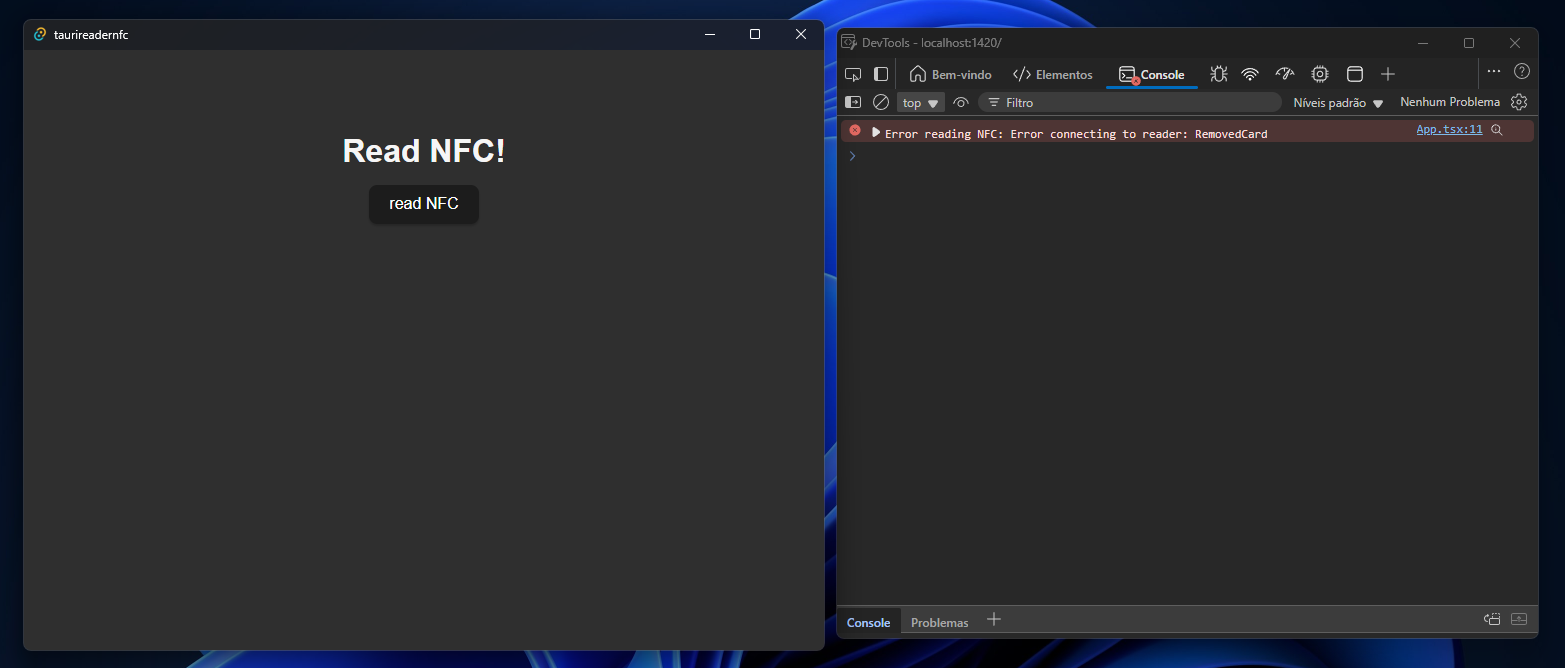Click the red error icon in console row

click(x=855, y=130)
